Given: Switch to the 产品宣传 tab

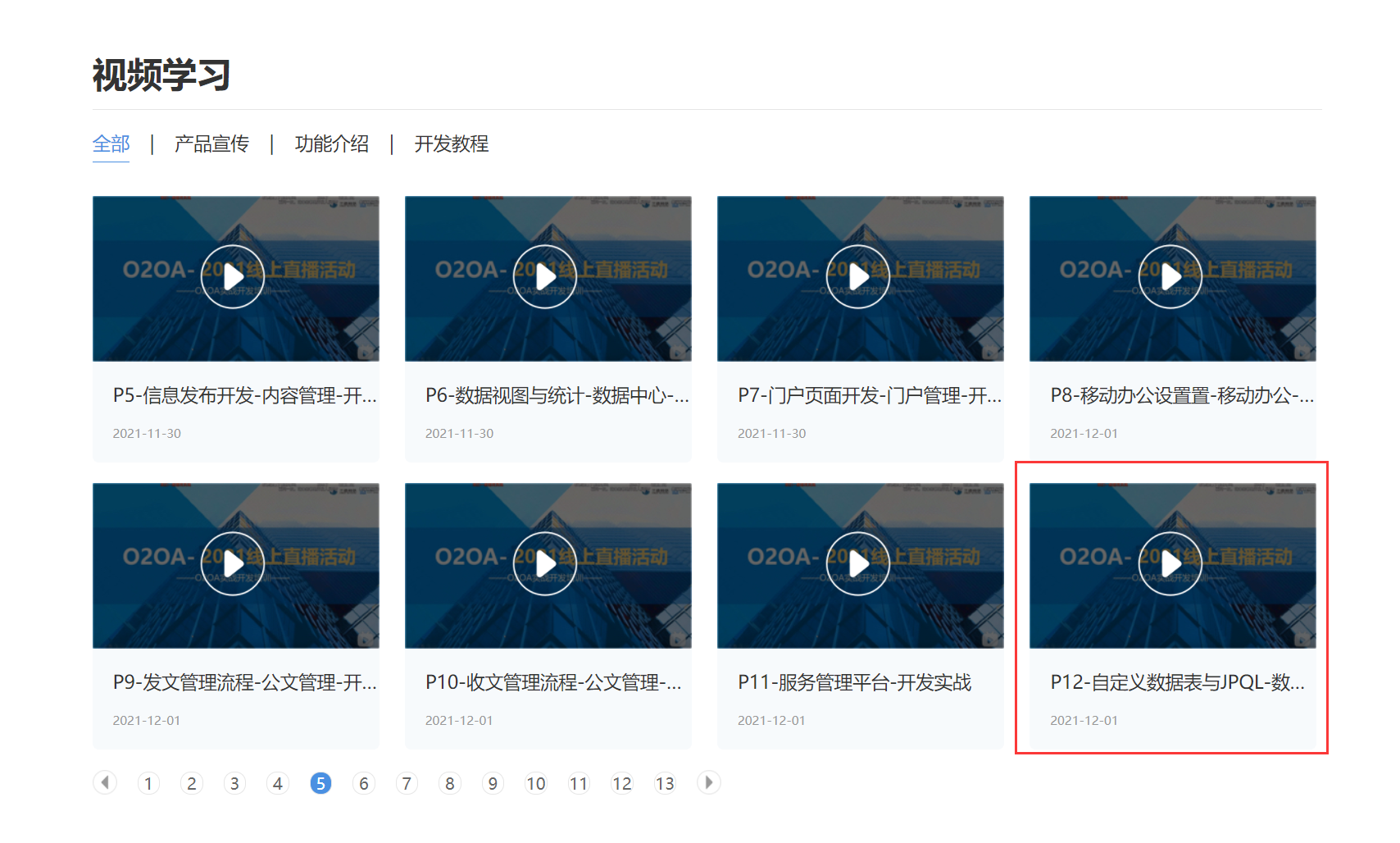Looking at the screenshot, I should pyautogui.click(x=211, y=144).
